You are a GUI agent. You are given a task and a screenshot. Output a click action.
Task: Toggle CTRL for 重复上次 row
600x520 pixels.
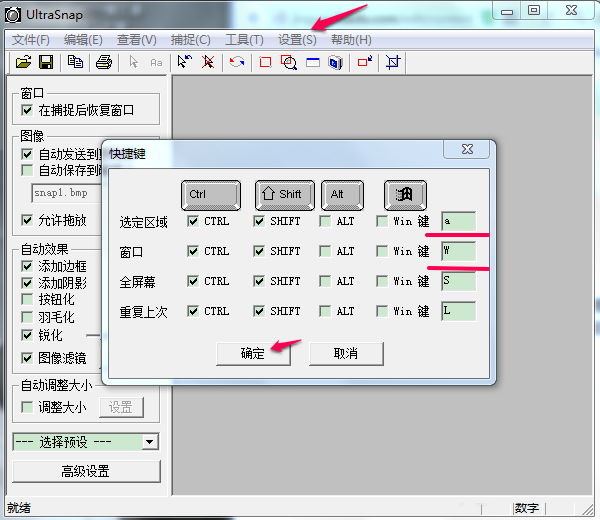(193, 311)
